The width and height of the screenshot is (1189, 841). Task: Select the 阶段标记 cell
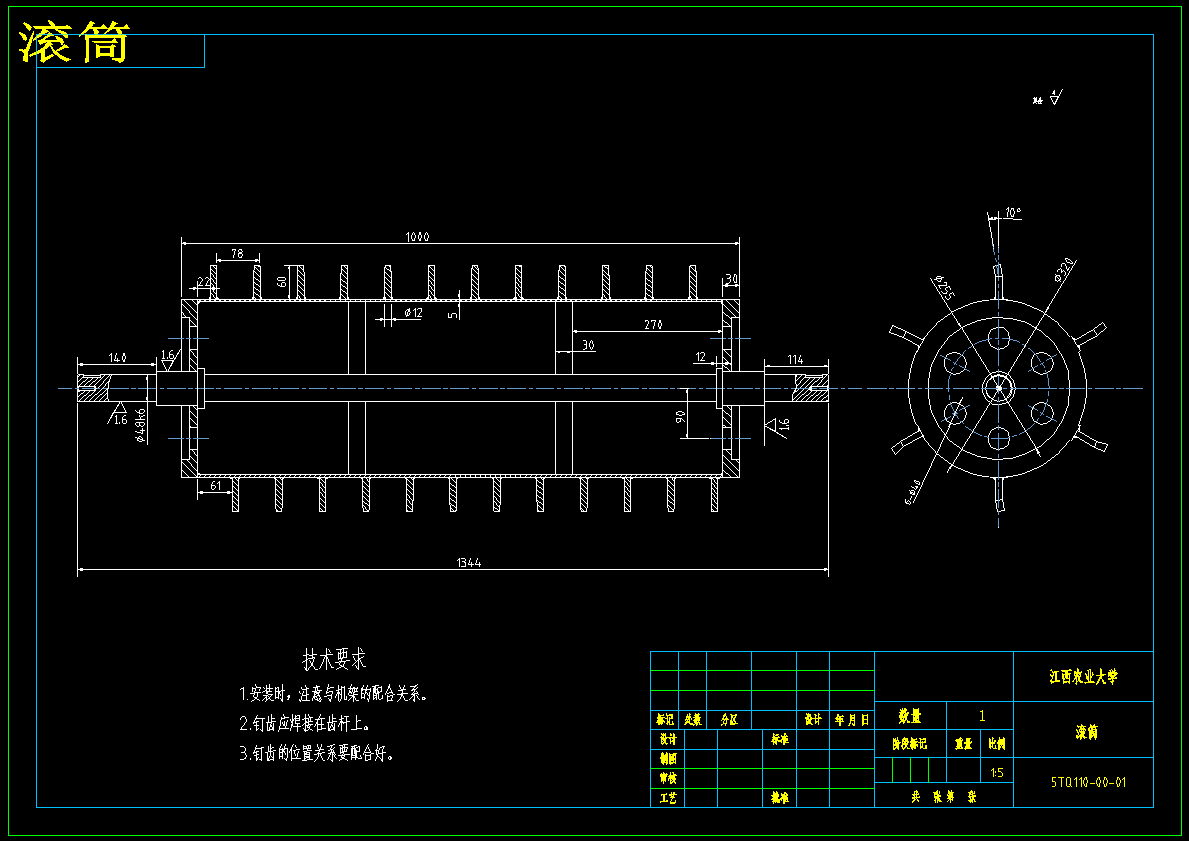pyautogui.click(x=910, y=744)
